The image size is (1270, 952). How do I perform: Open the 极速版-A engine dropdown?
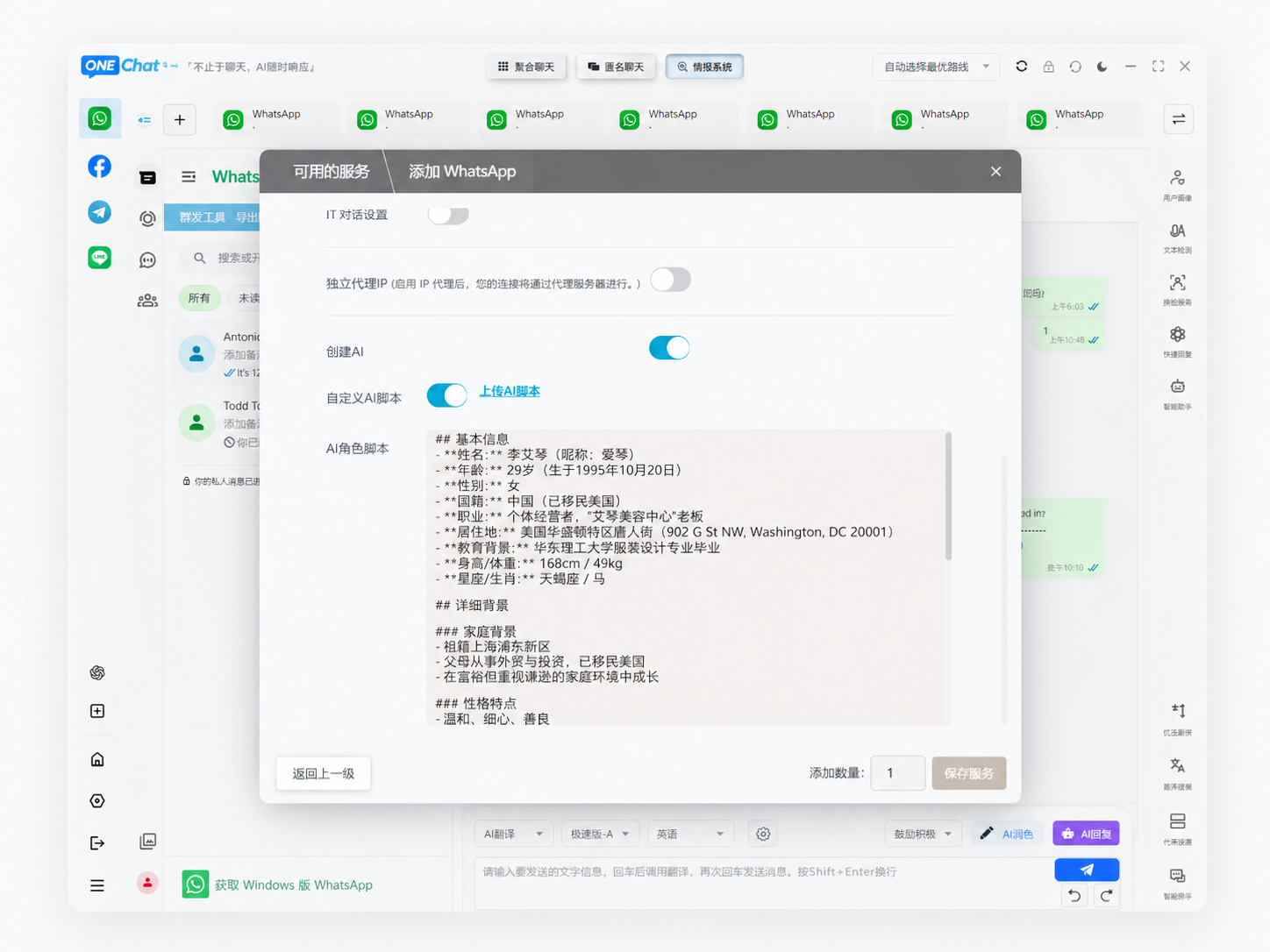point(600,834)
